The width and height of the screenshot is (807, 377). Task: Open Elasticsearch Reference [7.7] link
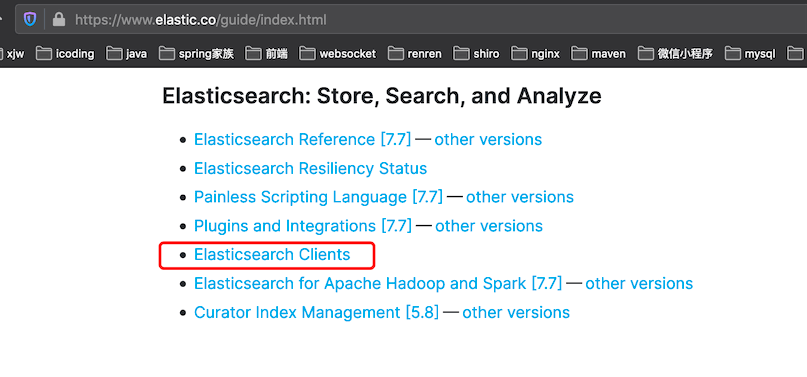coord(303,139)
